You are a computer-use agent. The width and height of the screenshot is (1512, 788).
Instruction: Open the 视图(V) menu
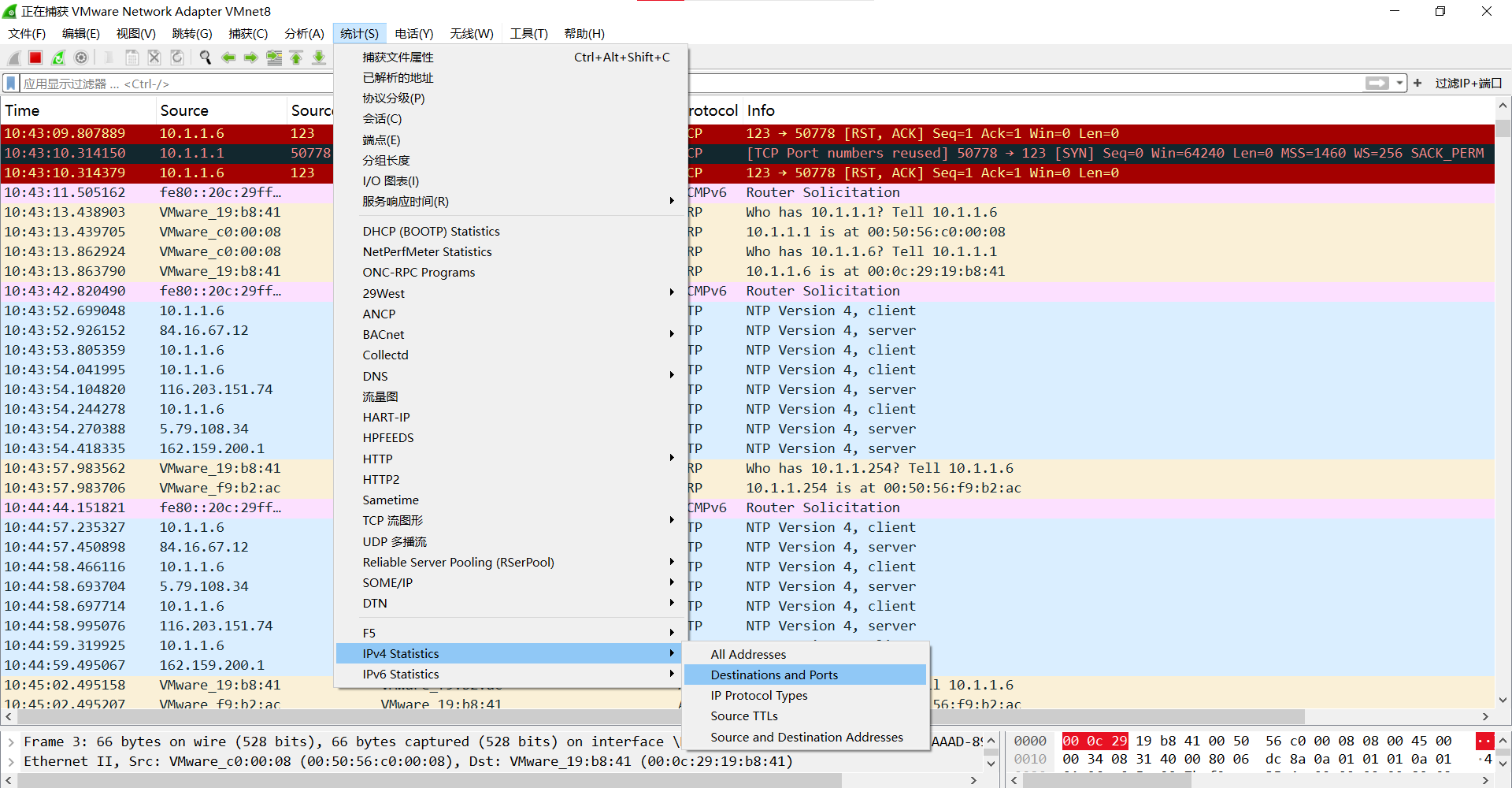pos(136,33)
